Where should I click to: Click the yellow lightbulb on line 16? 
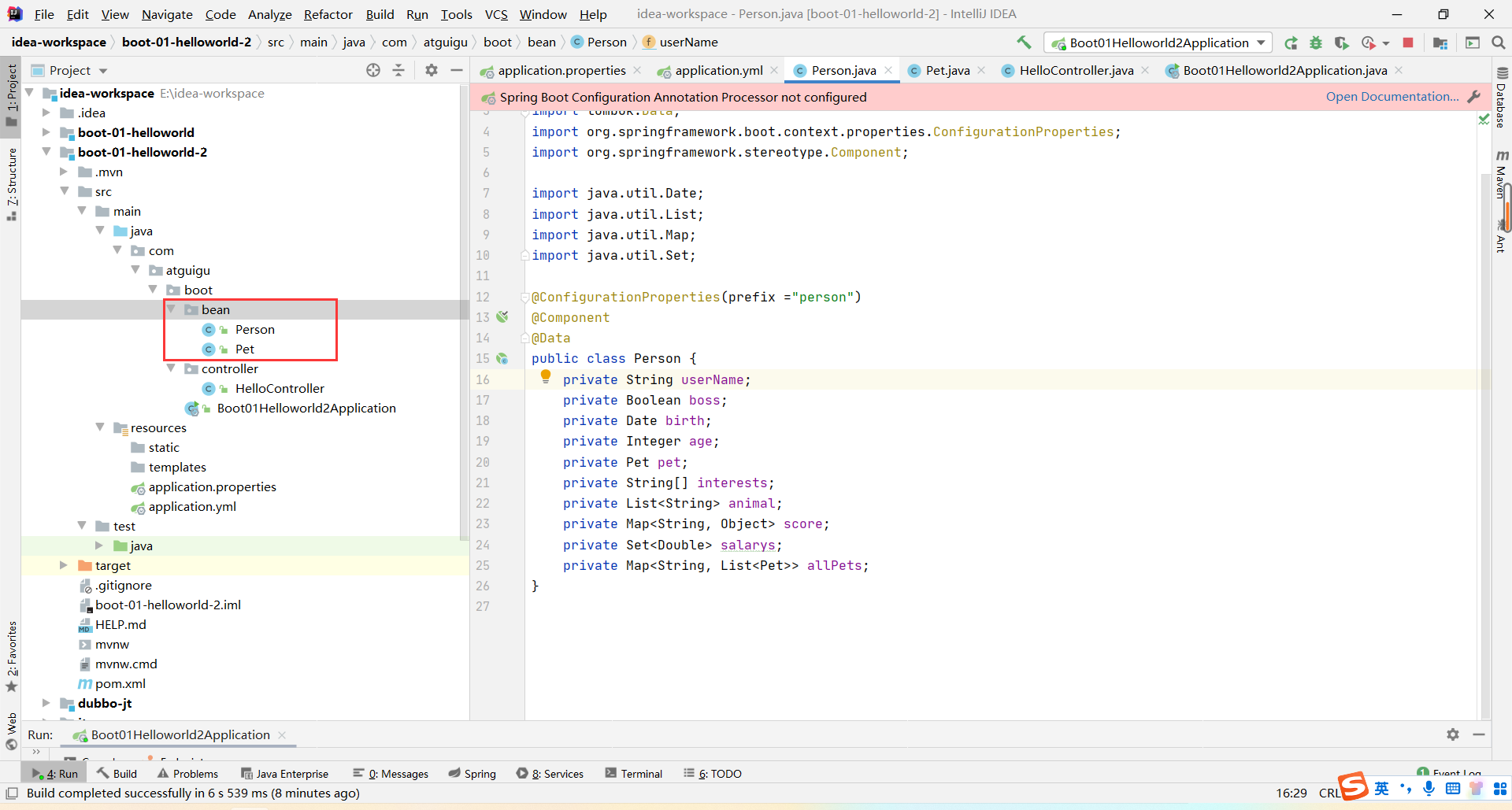[x=546, y=377]
